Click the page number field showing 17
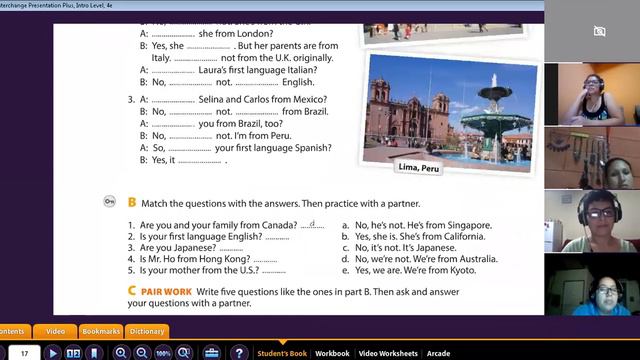Viewport: 640px width, 360px height. click(24, 353)
